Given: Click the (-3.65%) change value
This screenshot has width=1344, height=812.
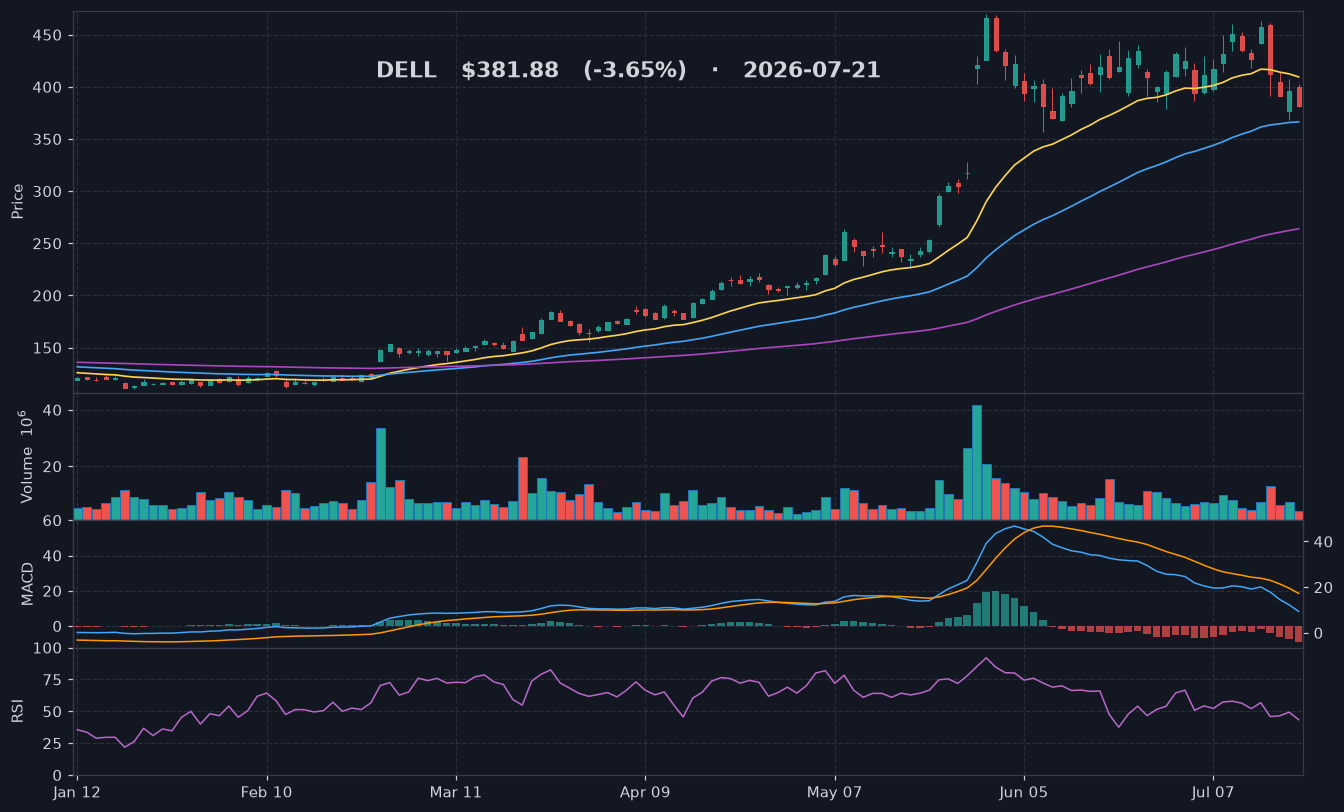Looking at the screenshot, I should click(635, 71).
